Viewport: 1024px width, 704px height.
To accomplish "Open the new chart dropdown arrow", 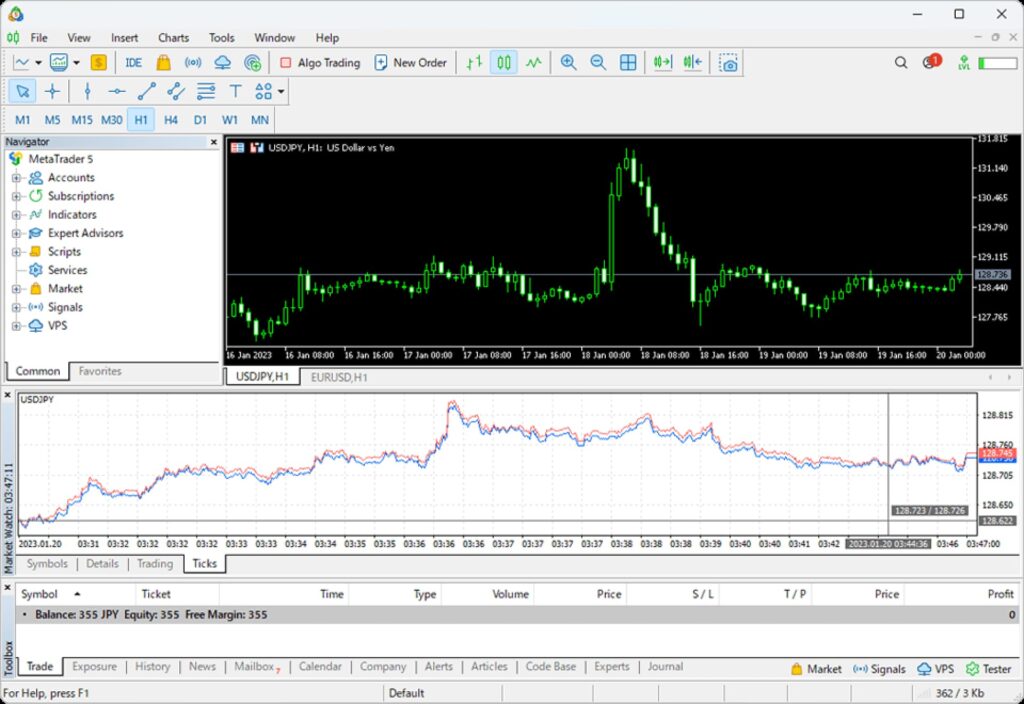I will pyautogui.click(x=39, y=63).
